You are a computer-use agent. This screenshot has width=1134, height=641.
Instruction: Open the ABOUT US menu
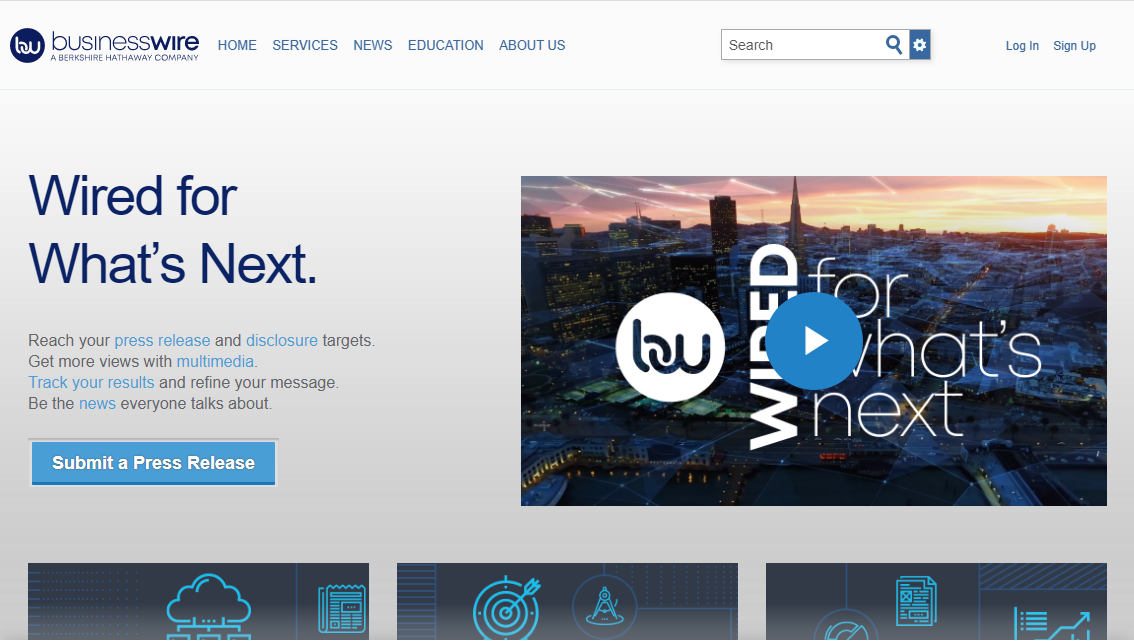[532, 45]
